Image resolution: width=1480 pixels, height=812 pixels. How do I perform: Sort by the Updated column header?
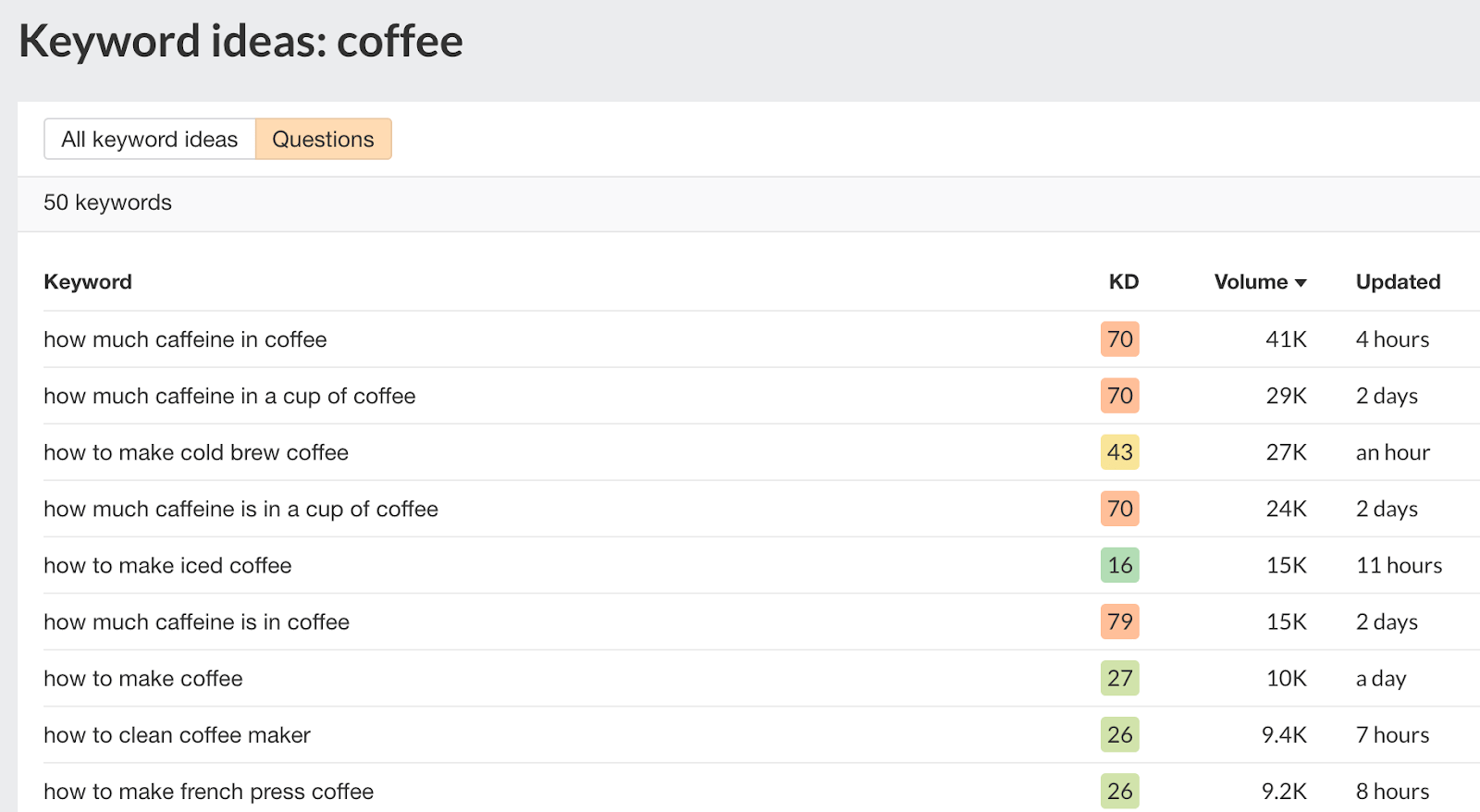tap(1397, 282)
